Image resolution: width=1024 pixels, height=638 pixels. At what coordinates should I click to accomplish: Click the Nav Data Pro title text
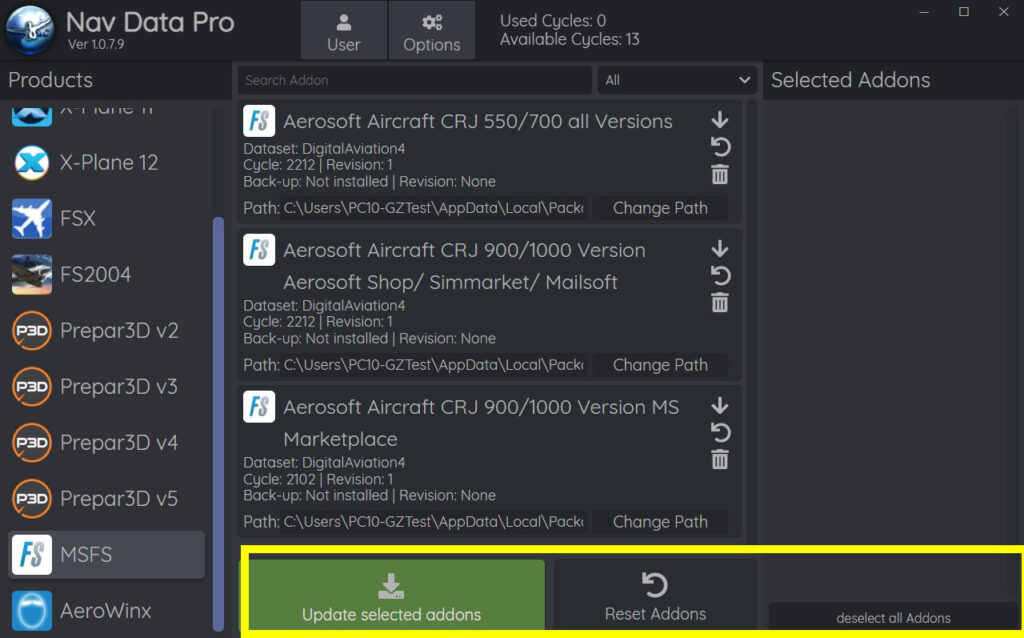point(150,22)
